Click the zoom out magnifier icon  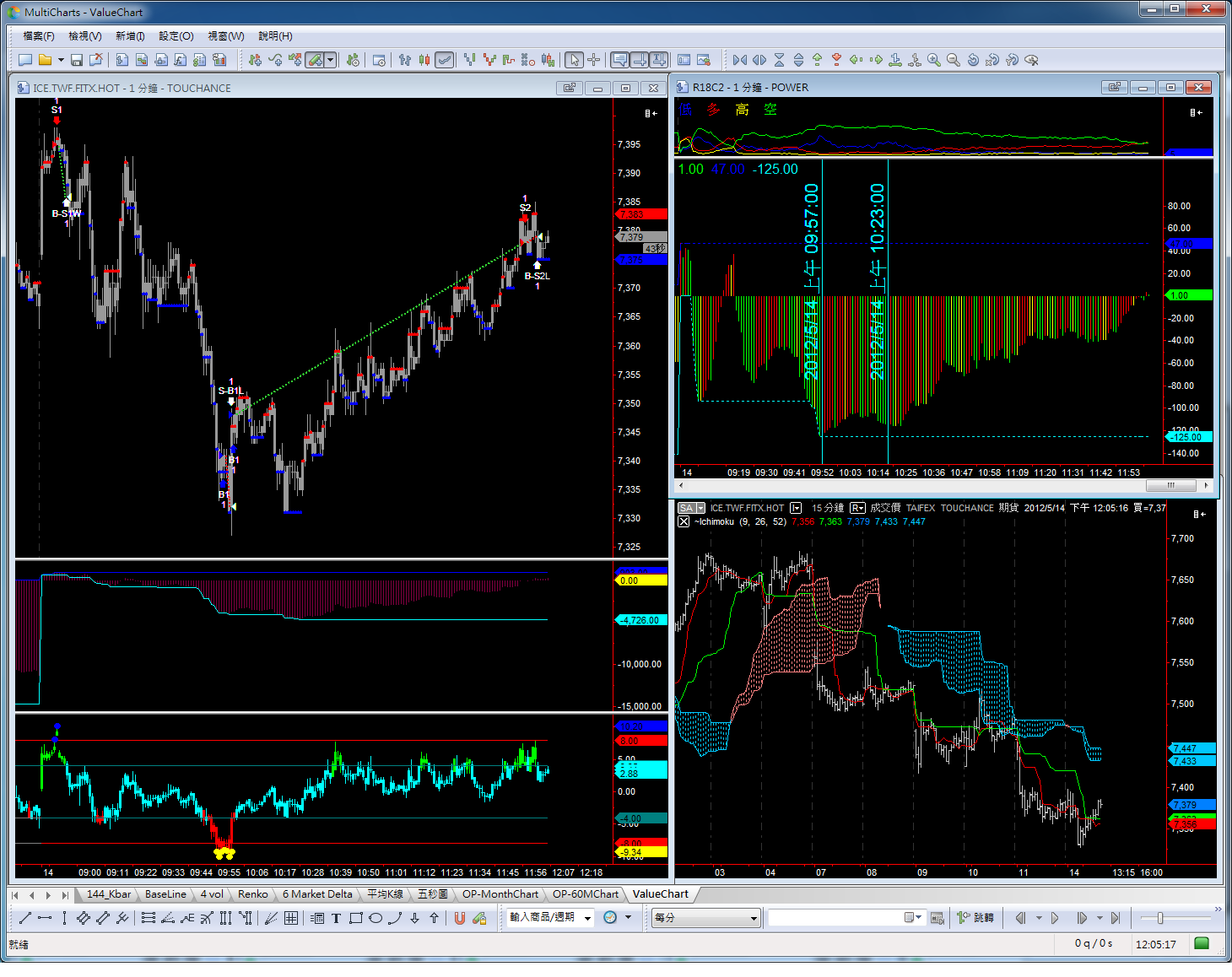(953, 60)
